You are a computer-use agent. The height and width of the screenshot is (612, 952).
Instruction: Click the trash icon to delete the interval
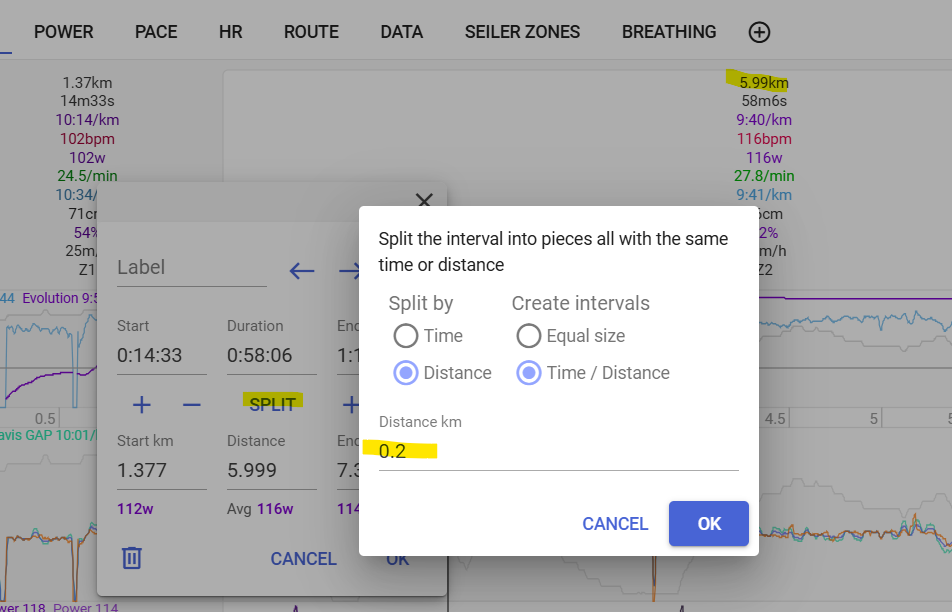pos(132,557)
